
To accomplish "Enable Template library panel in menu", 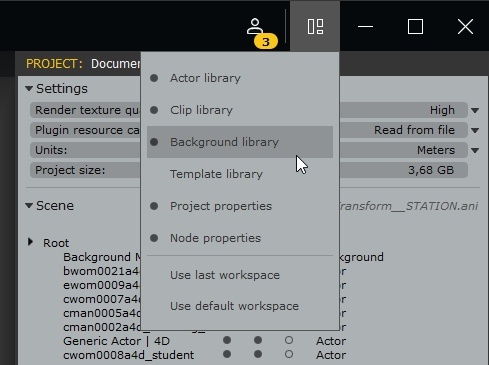I will click(240, 174).
